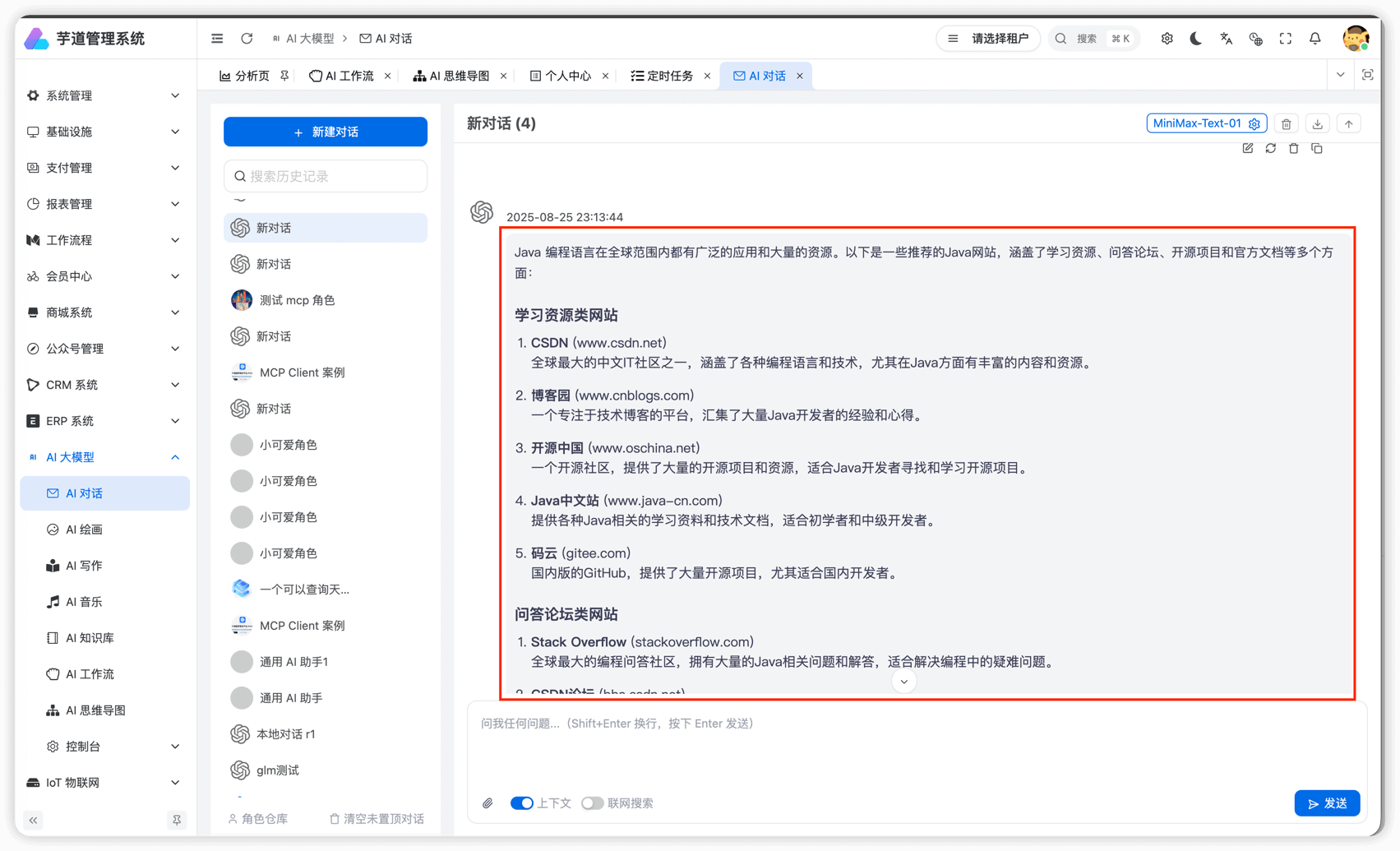This screenshot has height=851, width=1400.
Task: Click the edit icon on the AI reply
Action: pyautogui.click(x=1247, y=148)
